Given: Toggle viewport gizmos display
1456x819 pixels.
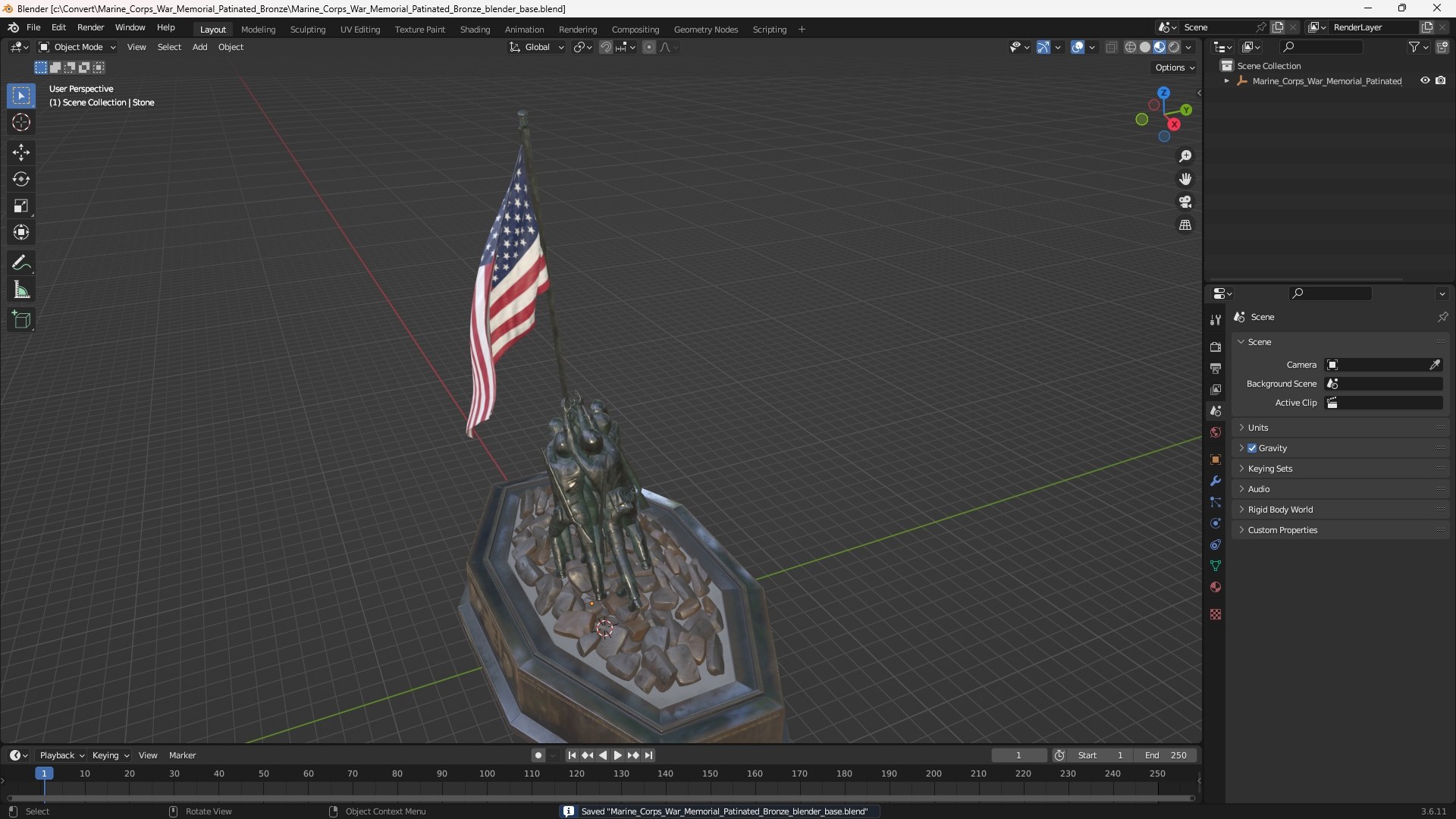Looking at the screenshot, I should click(1043, 47).
